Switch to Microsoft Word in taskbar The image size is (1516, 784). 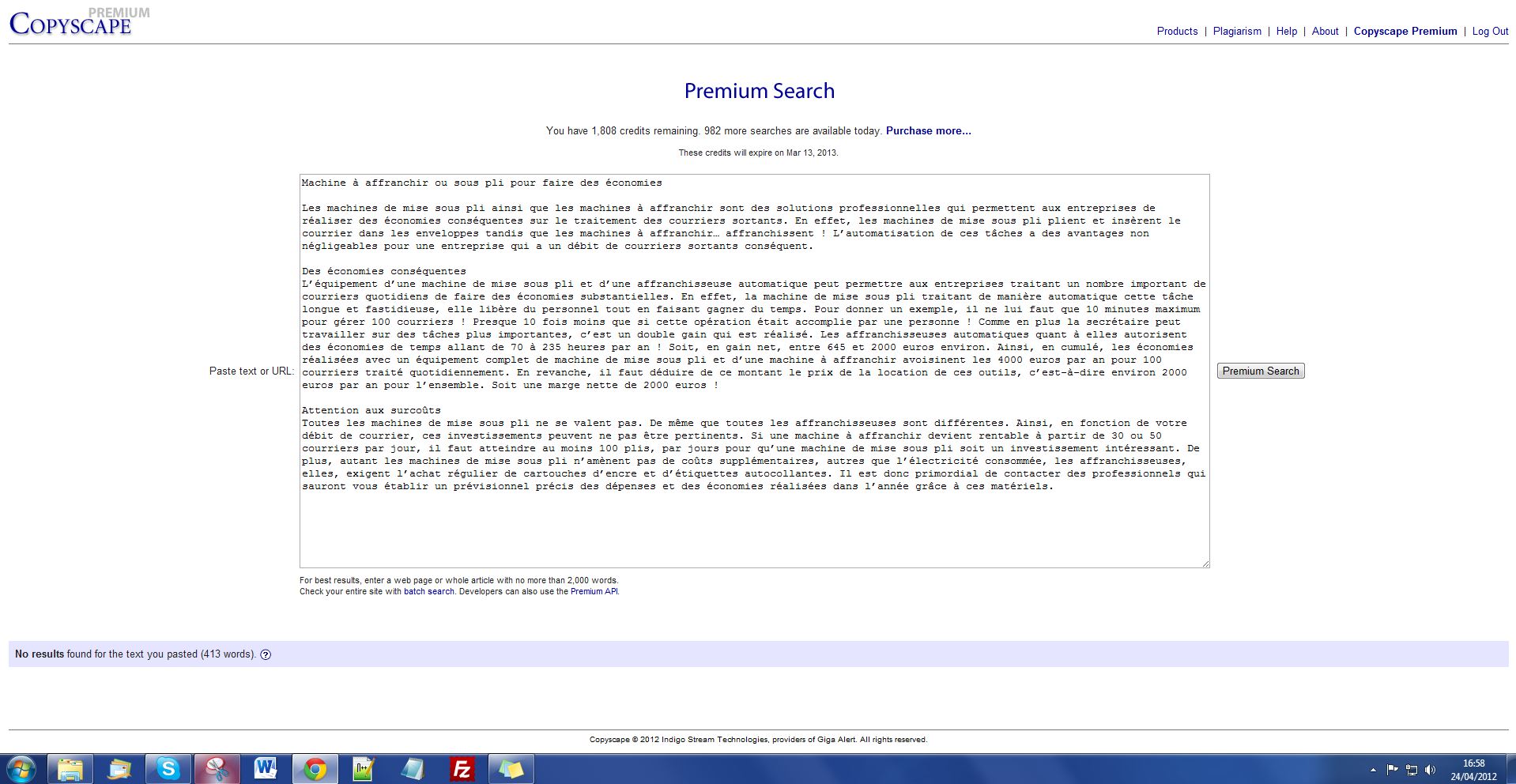pyautogui.click(x=266, y=768)
